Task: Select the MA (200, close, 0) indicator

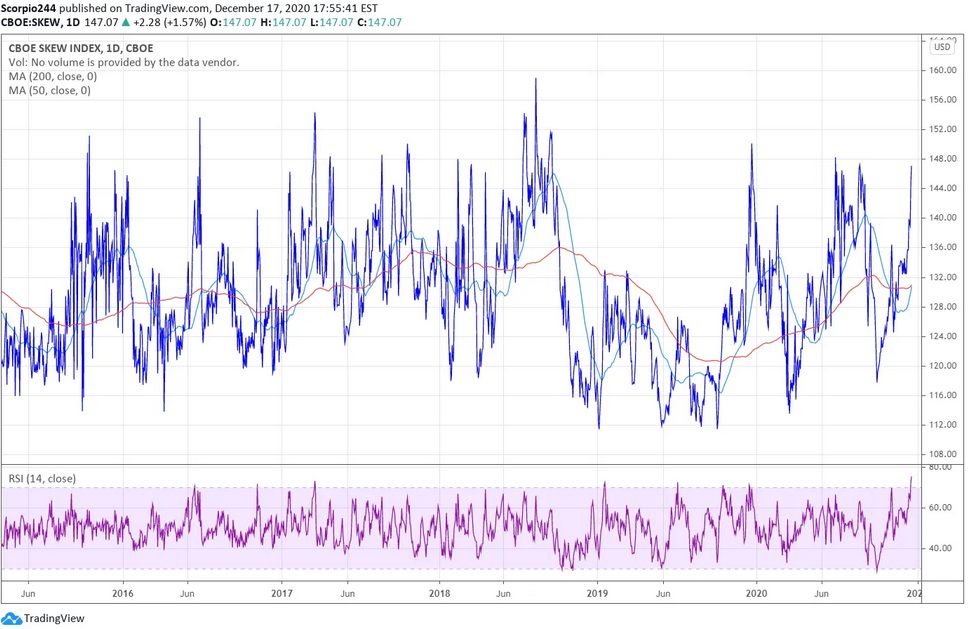Action: [x=53, y=77]
